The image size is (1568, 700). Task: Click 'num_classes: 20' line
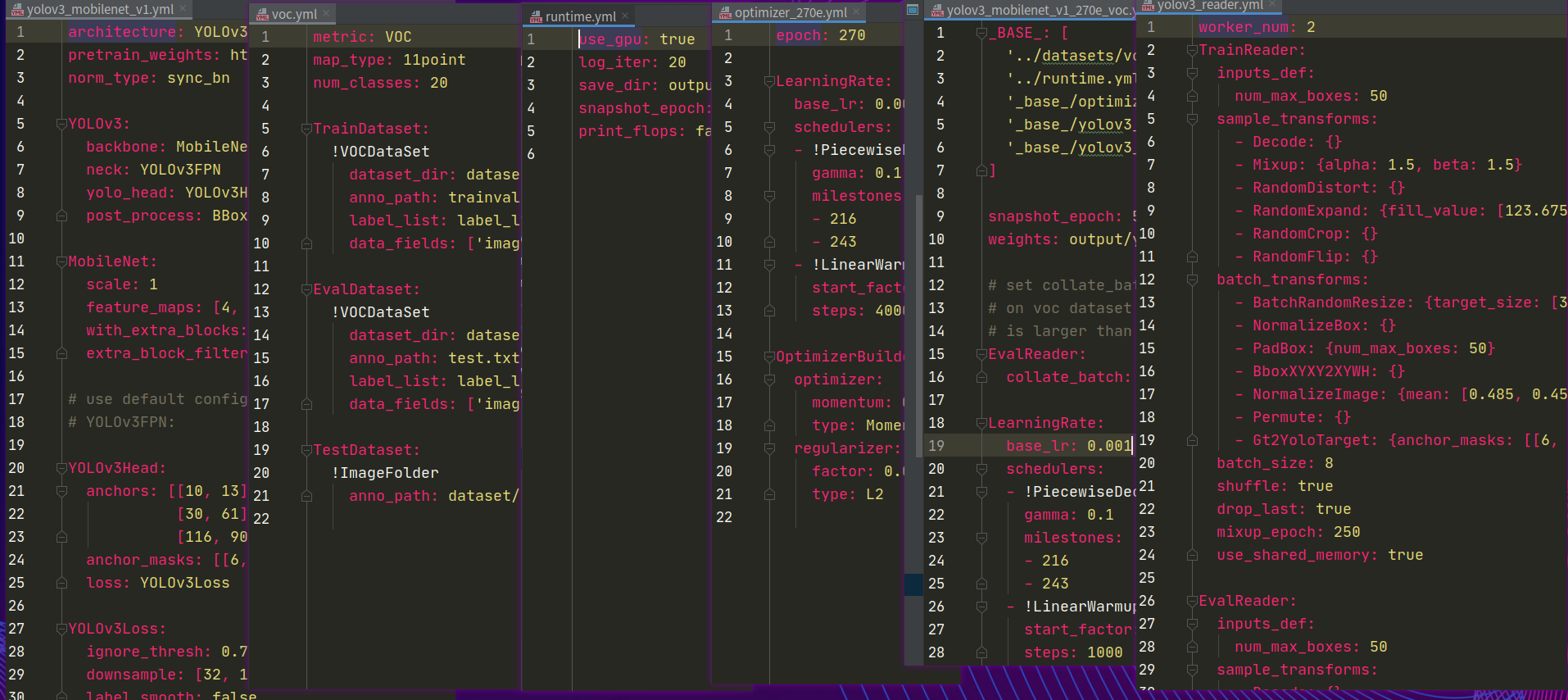380,83
